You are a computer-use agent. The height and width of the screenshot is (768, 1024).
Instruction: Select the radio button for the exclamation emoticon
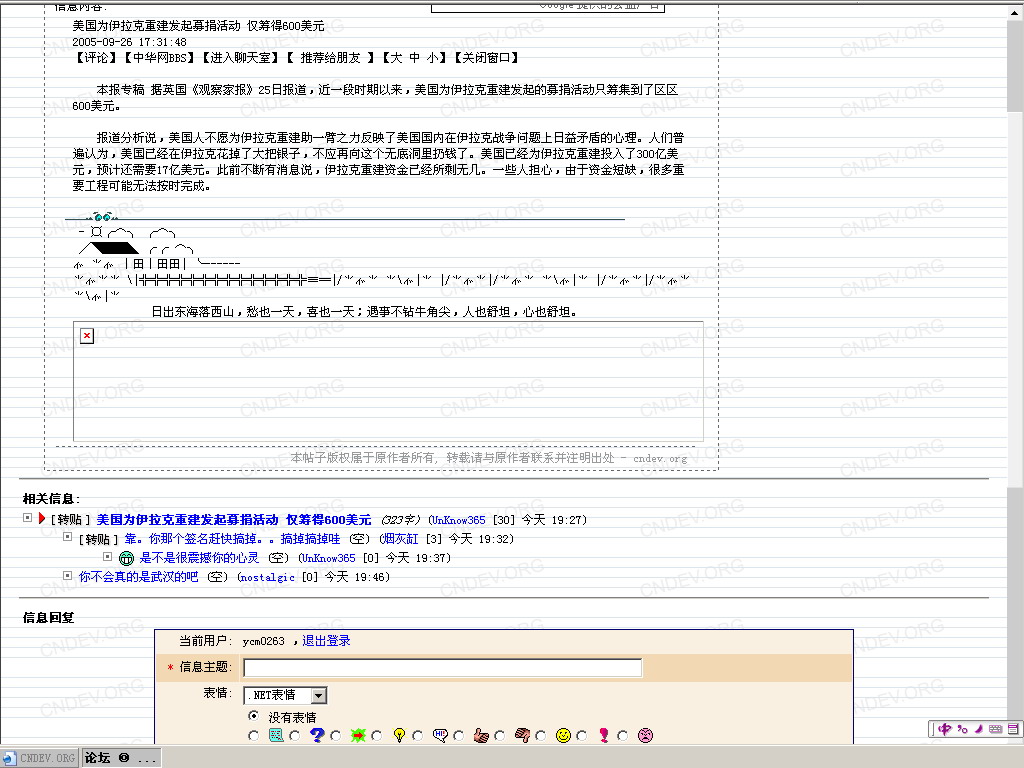[582, 736]
